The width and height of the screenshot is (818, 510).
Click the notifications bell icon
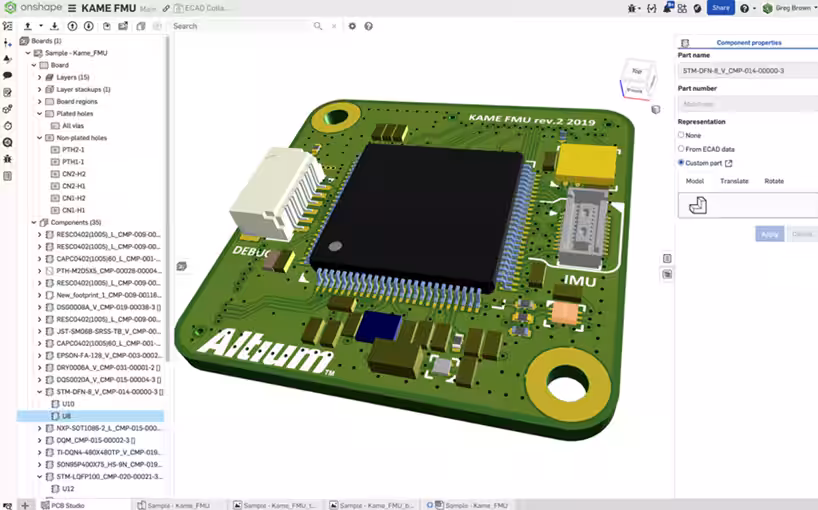[667, 8]
